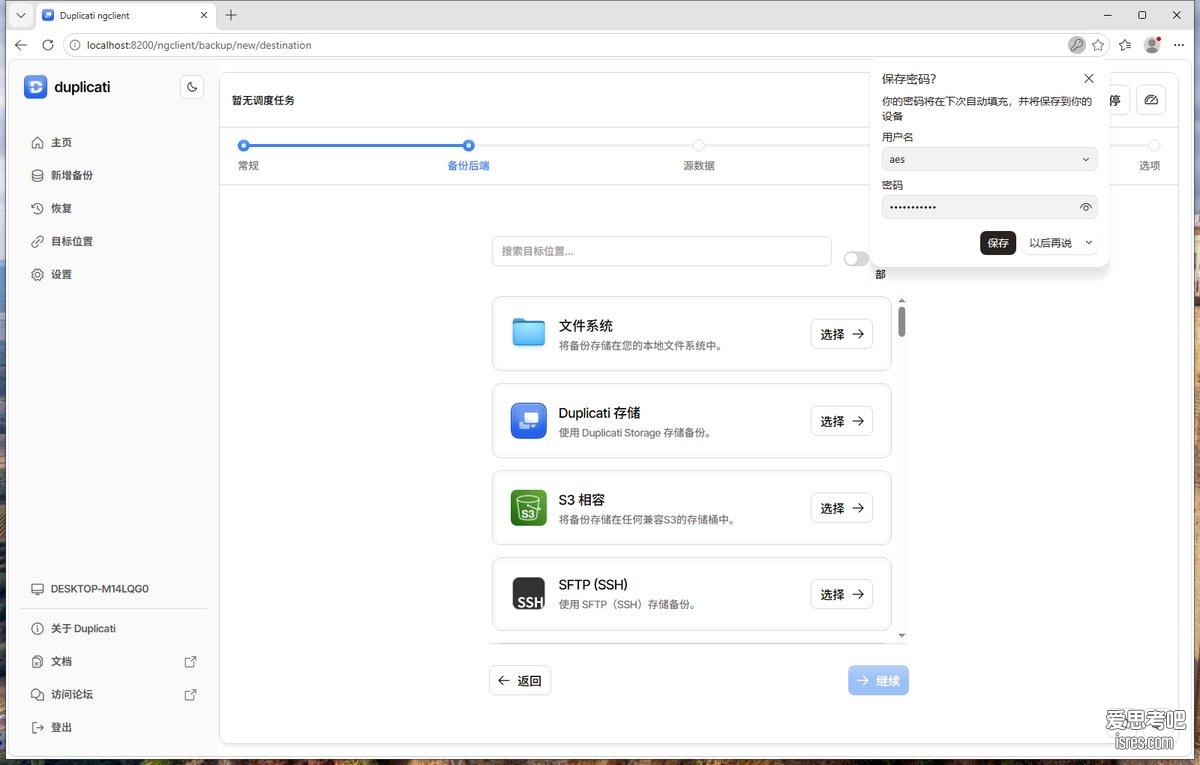Click the scroll-down arrow of destination list
The width and height of the screenshot is (1200, 765).
pos(902,635)
